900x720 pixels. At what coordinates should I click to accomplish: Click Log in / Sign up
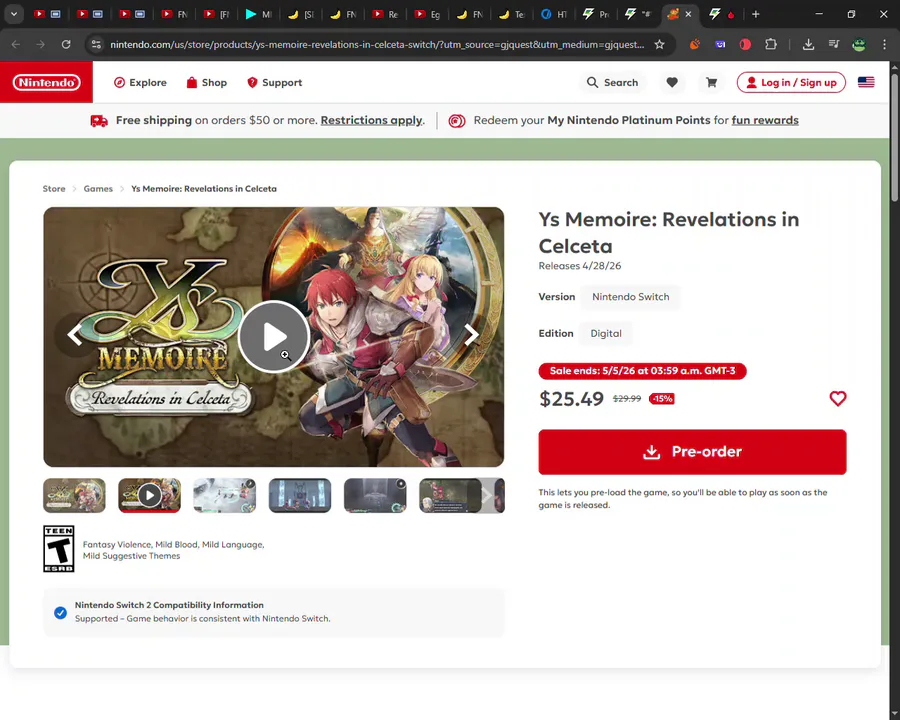(x=791, y=83)
